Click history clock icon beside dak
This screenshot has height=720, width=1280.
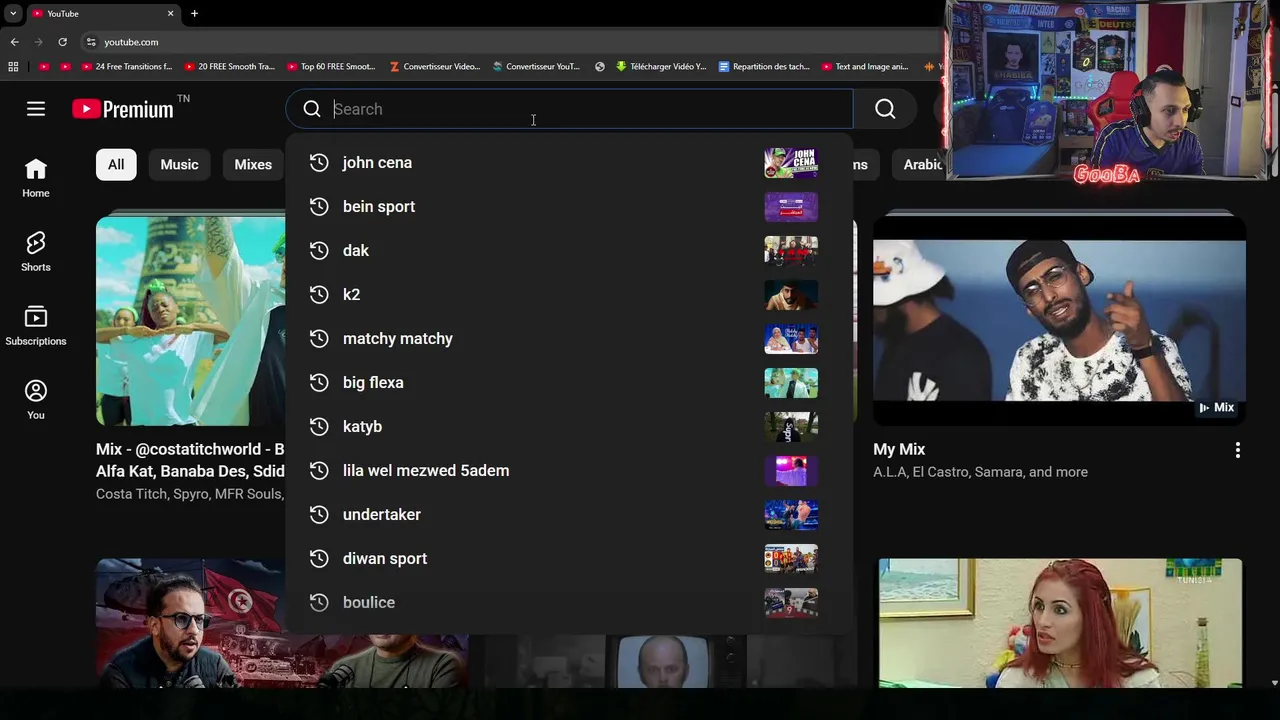click(319, 250)
